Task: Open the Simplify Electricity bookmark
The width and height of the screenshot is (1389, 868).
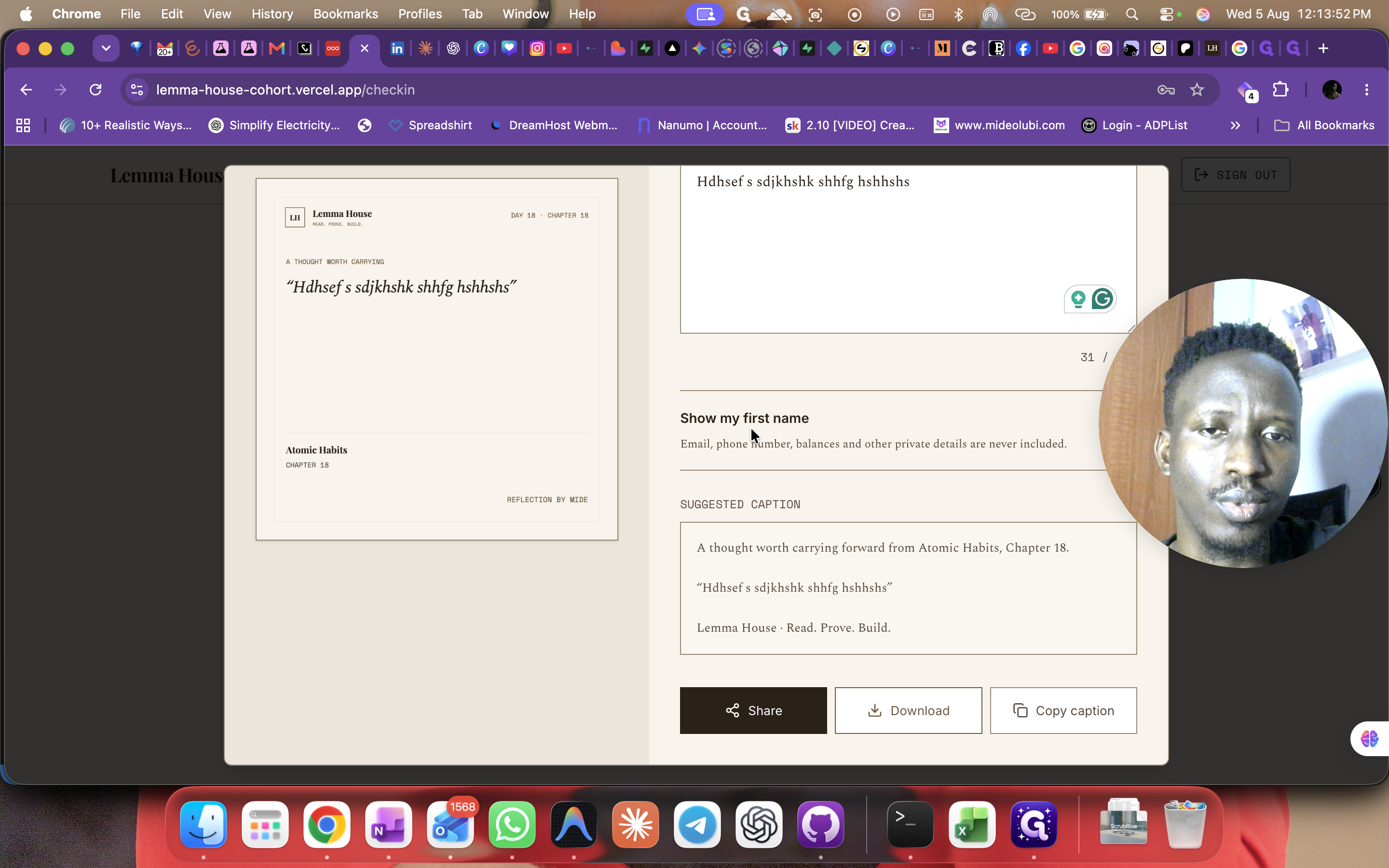Action: point(274,125)
